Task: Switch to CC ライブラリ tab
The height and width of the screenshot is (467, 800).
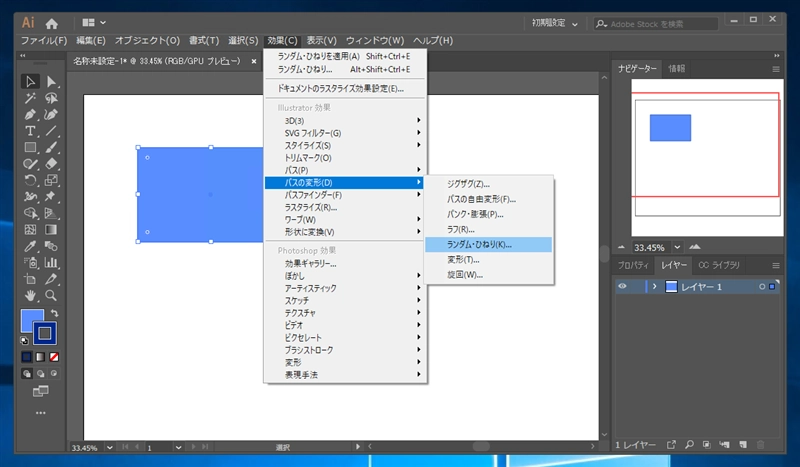Action: click(x=718, y=265)
